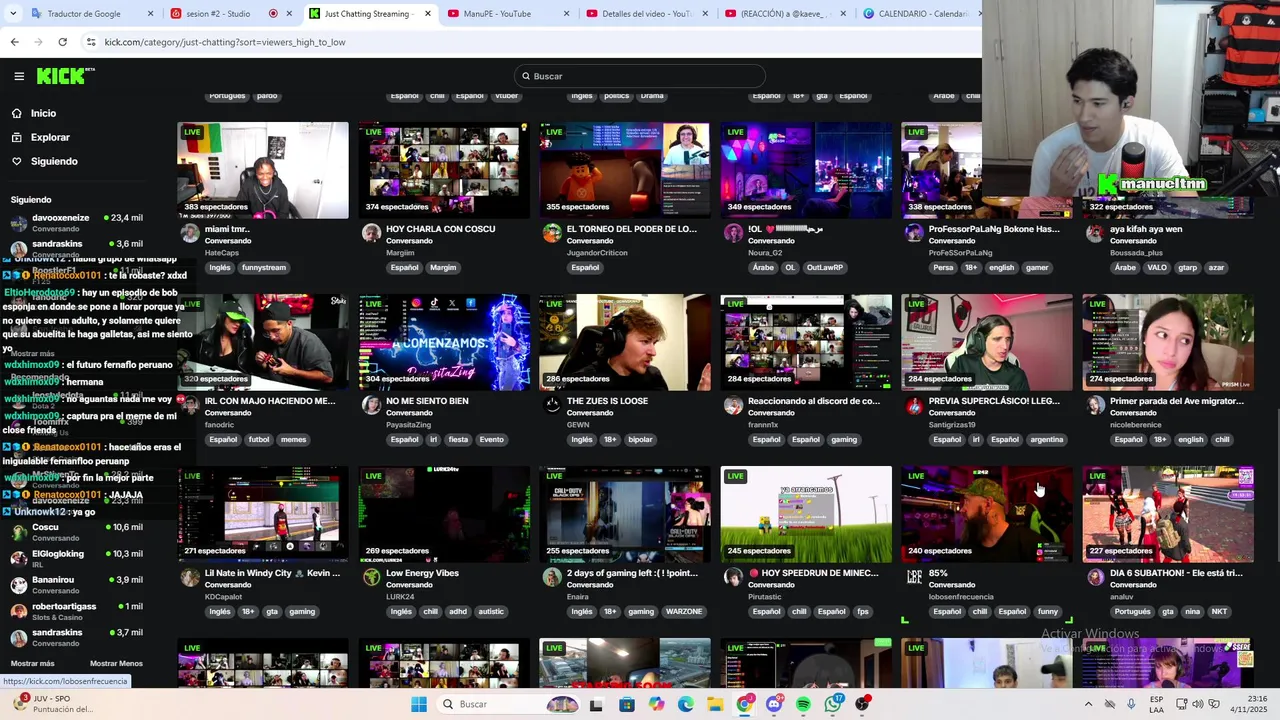Click the site info icon in the address bar
The width and height of the screenshot is (1280, 720).
pos(91,42)
